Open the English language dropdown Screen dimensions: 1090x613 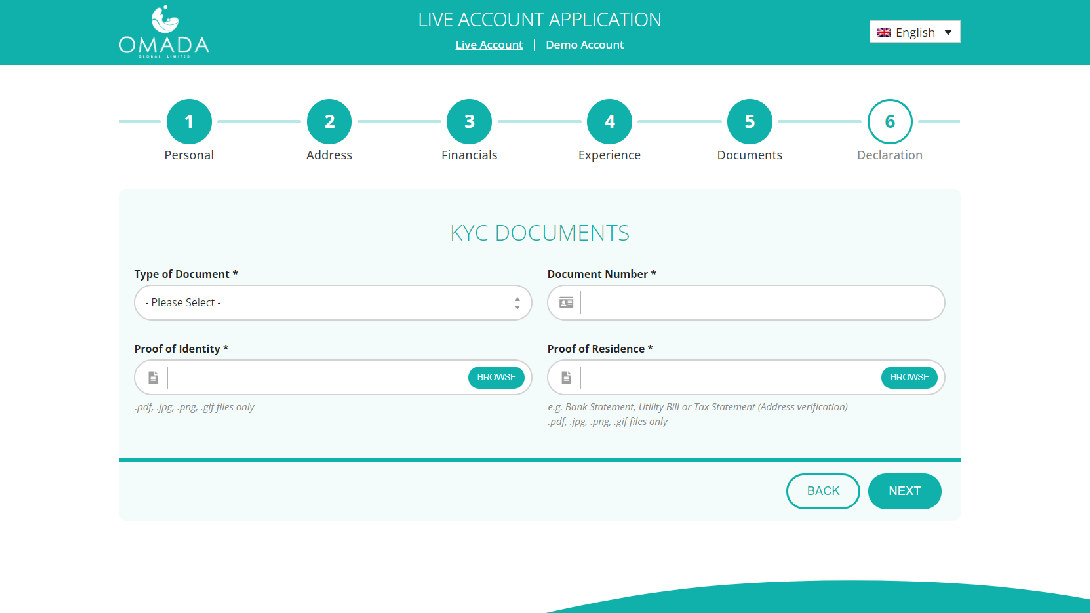coord(915,32)
